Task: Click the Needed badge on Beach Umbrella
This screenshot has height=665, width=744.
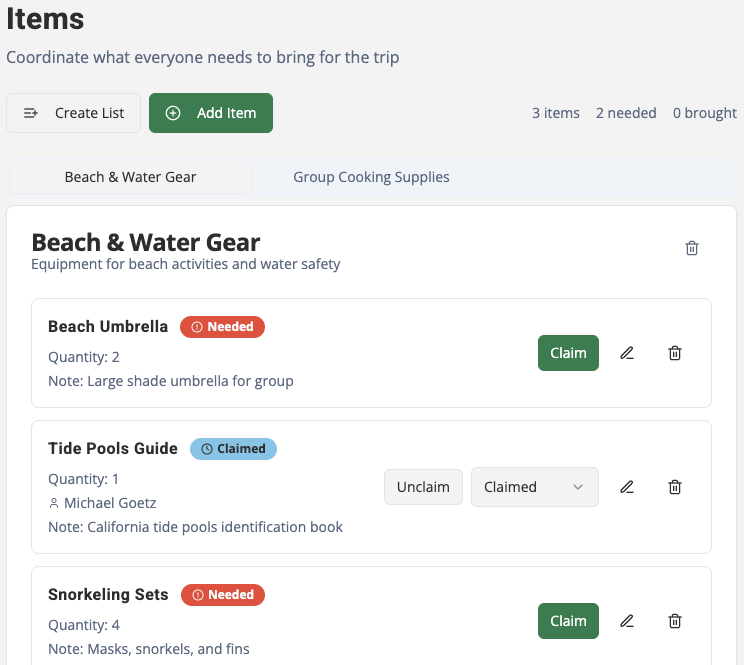Action: (x=222, y=327)
